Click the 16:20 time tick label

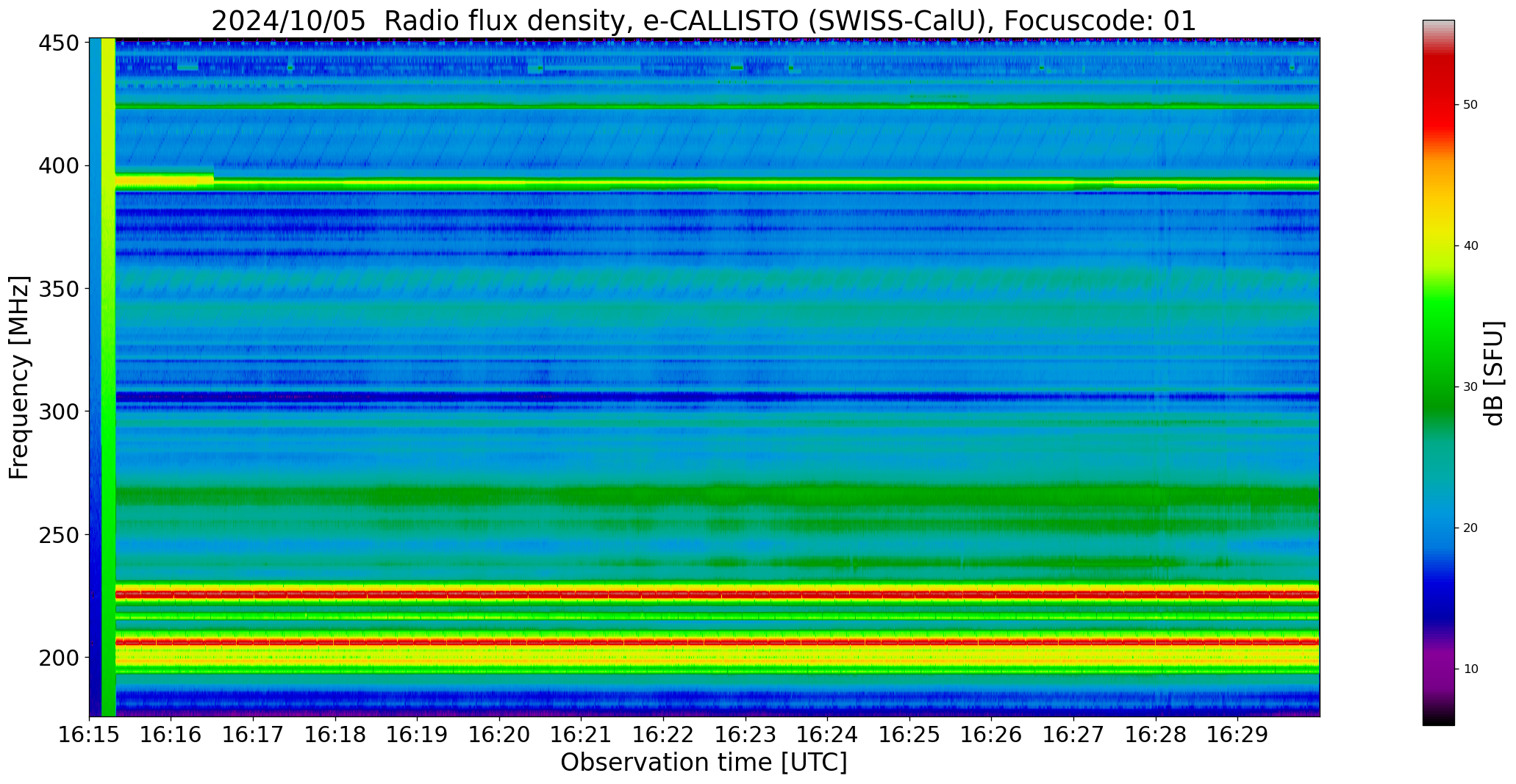point(500,735)
